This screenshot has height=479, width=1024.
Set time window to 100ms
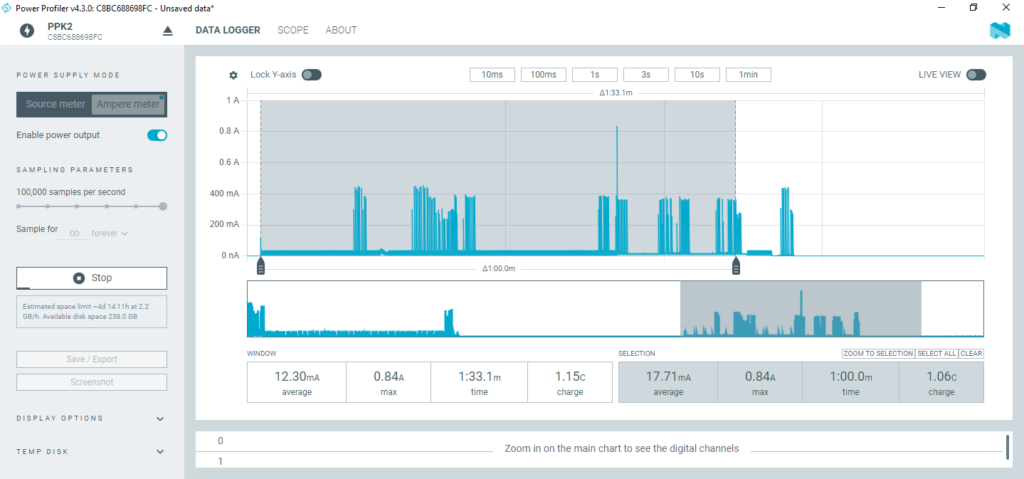[543, 74]
